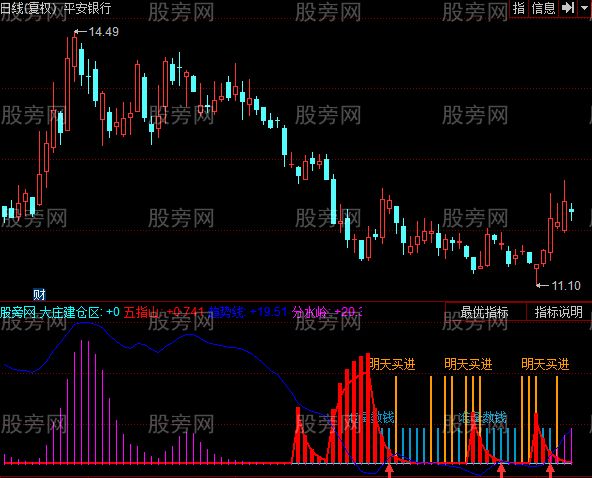Expand the small dropdown arrow at top right
Screen dimensions: 592x478
584,8
